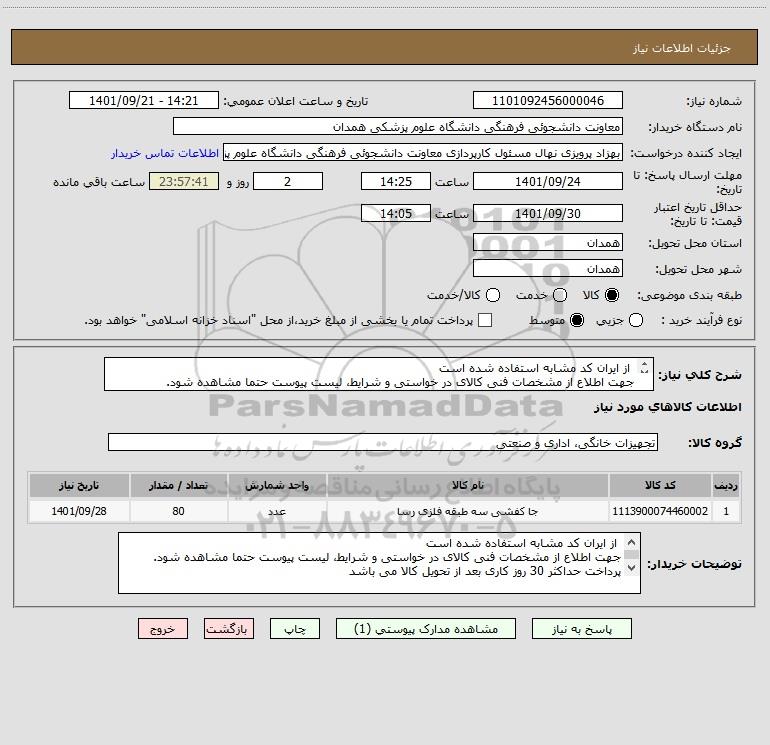Tick the اسناد خزانه اسلامی payment checkbox
The height and width of the screenshot is (745, 770).
point(485,320)
